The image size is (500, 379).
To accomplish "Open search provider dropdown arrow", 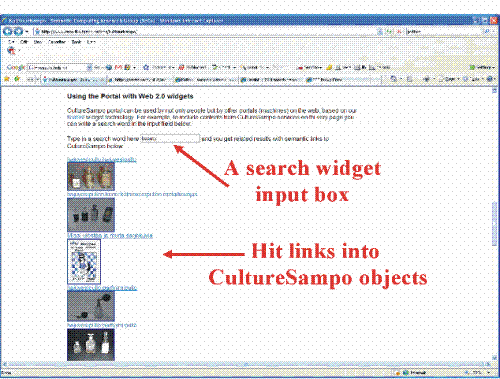I will click(x=494, y=32).
